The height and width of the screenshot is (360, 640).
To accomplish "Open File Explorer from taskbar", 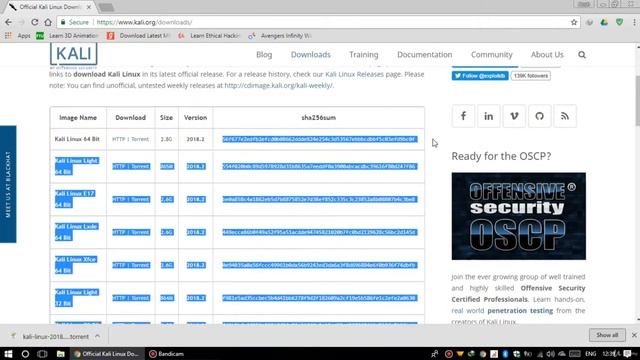I will (60, 354).
